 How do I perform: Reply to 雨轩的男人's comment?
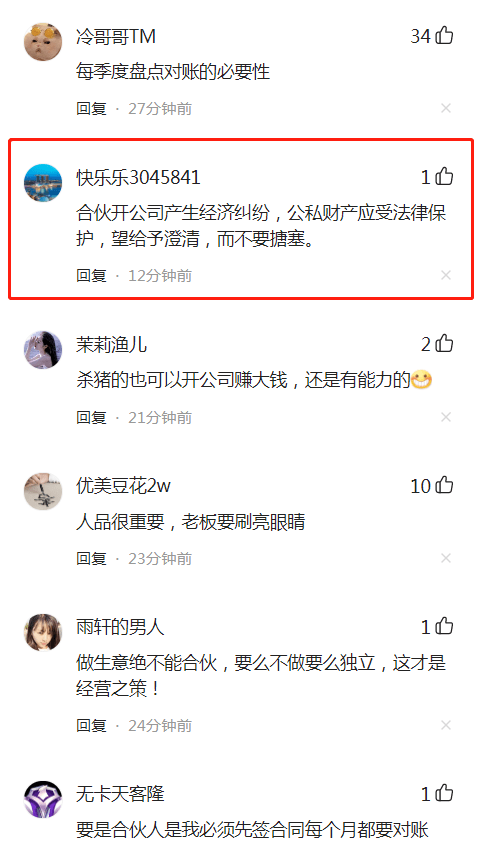tap(91, 725)
